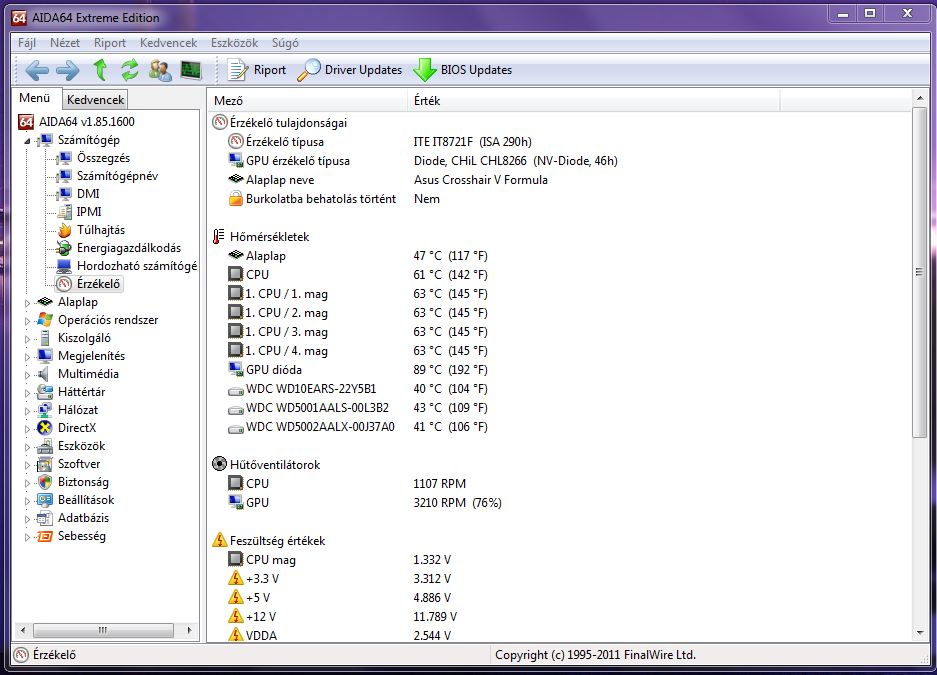The height and width of the screenshot is (675, 937).
Task: Expand the DirectX tree node
Action: click(x=27, y=429)
